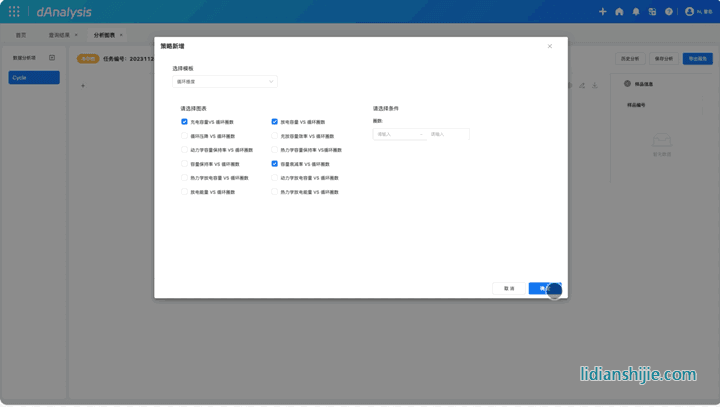
Task: Select Cycle item in left sidebar
Action: tap(34, 77)
